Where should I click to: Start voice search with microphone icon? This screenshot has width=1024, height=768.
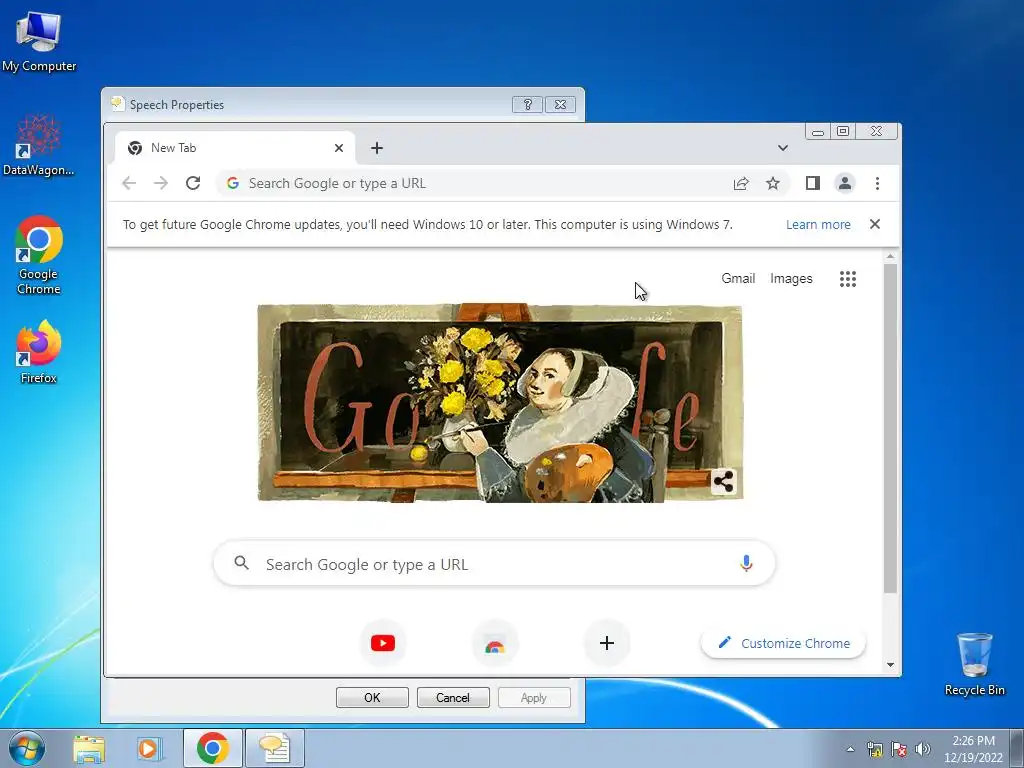(746, 564)
